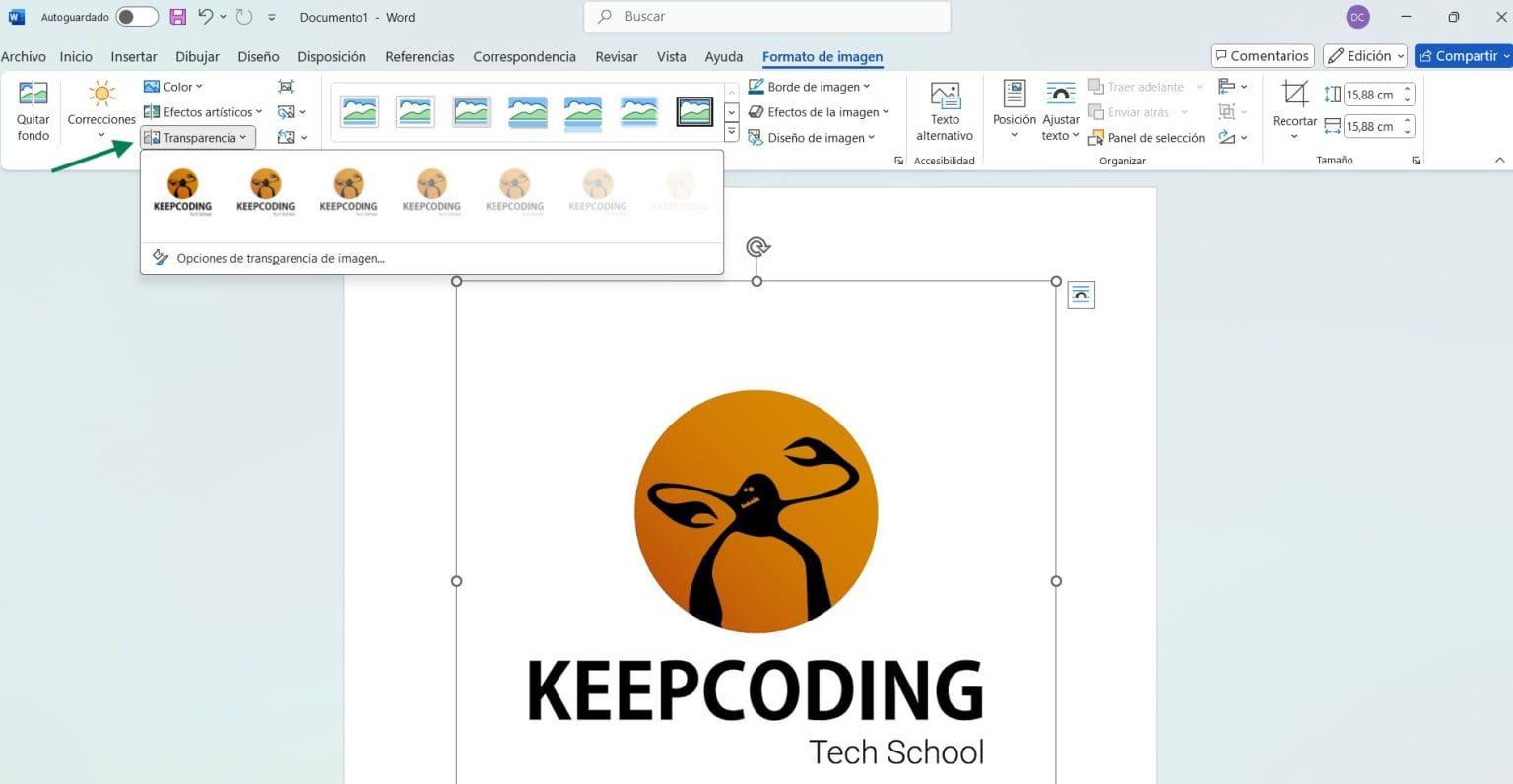Viewport: 1513px width, 784px height.
Task: Click the Texto alternativo icon
Action: coord(944,110)
